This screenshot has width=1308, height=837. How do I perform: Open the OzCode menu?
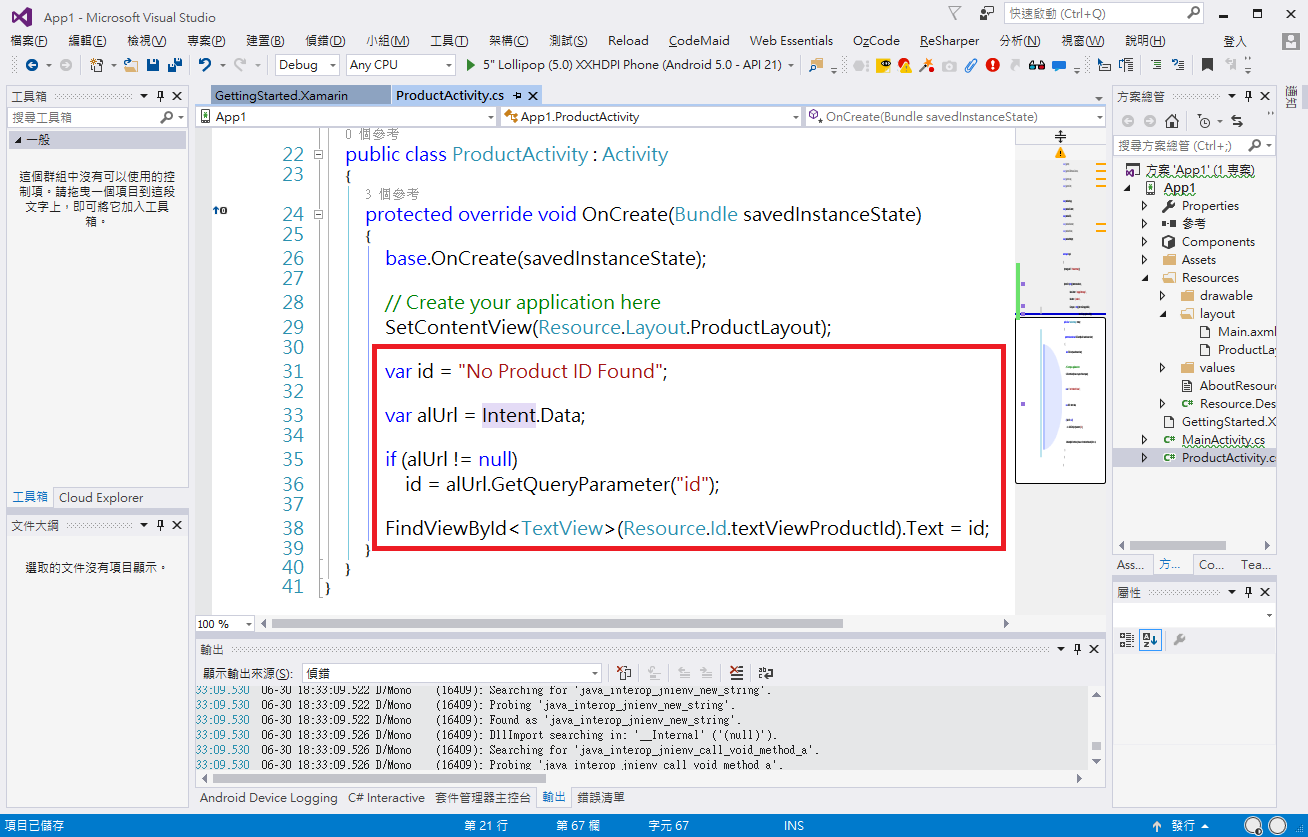pyautogui.click(x=876, y=41)
